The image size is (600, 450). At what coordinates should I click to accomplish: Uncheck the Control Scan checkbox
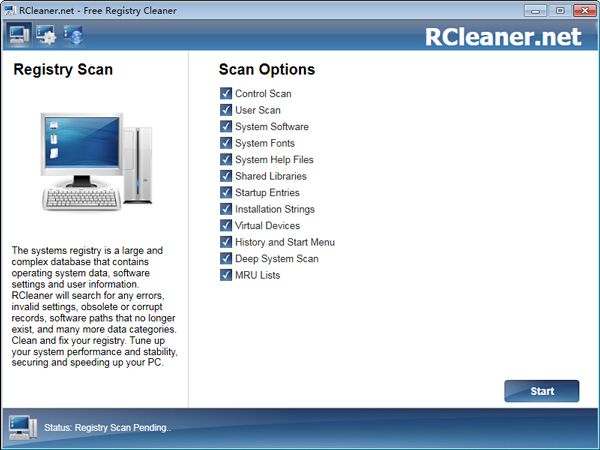point(226,93)
